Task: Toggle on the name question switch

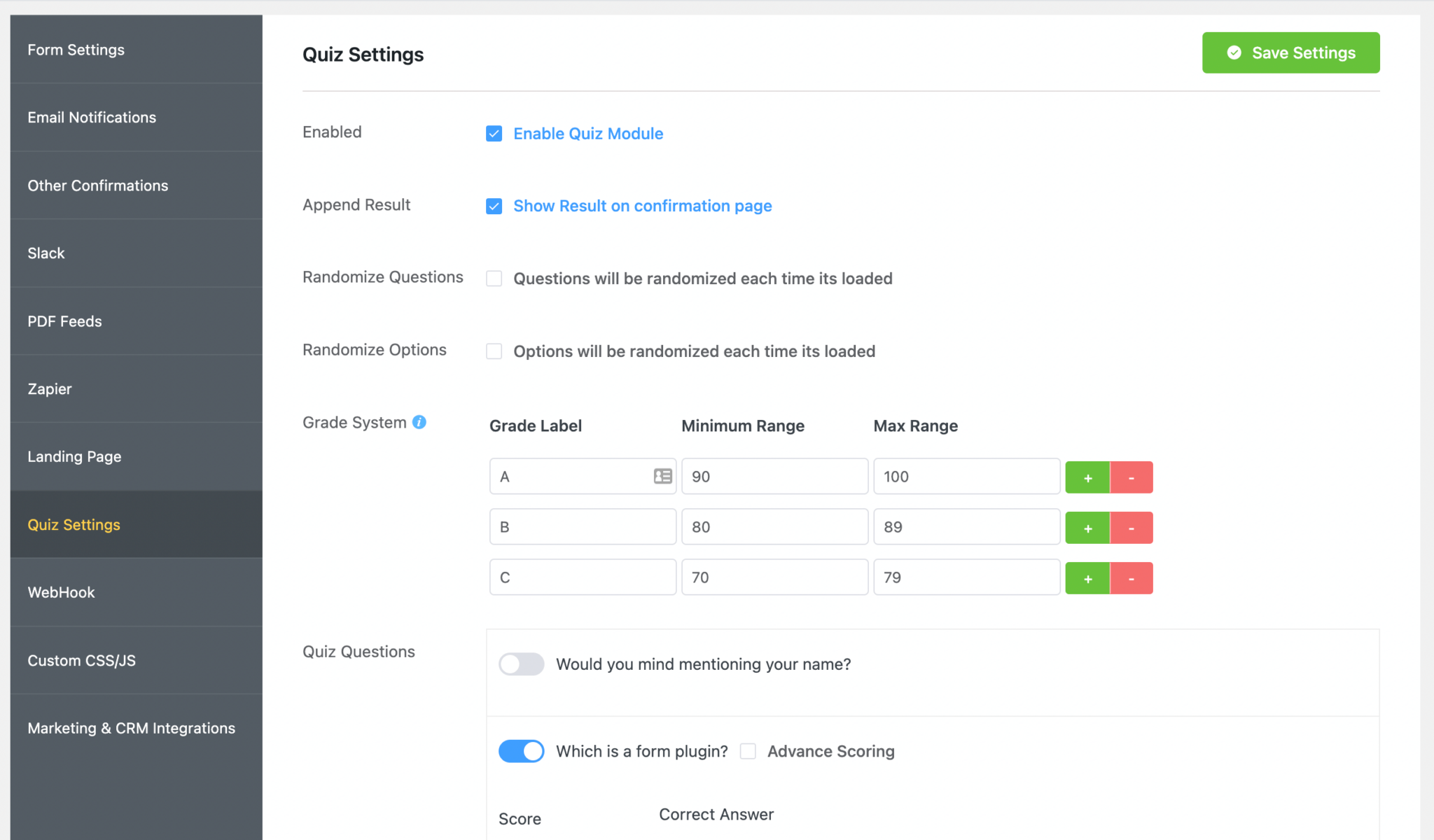Action: click(x=521, y=664)
